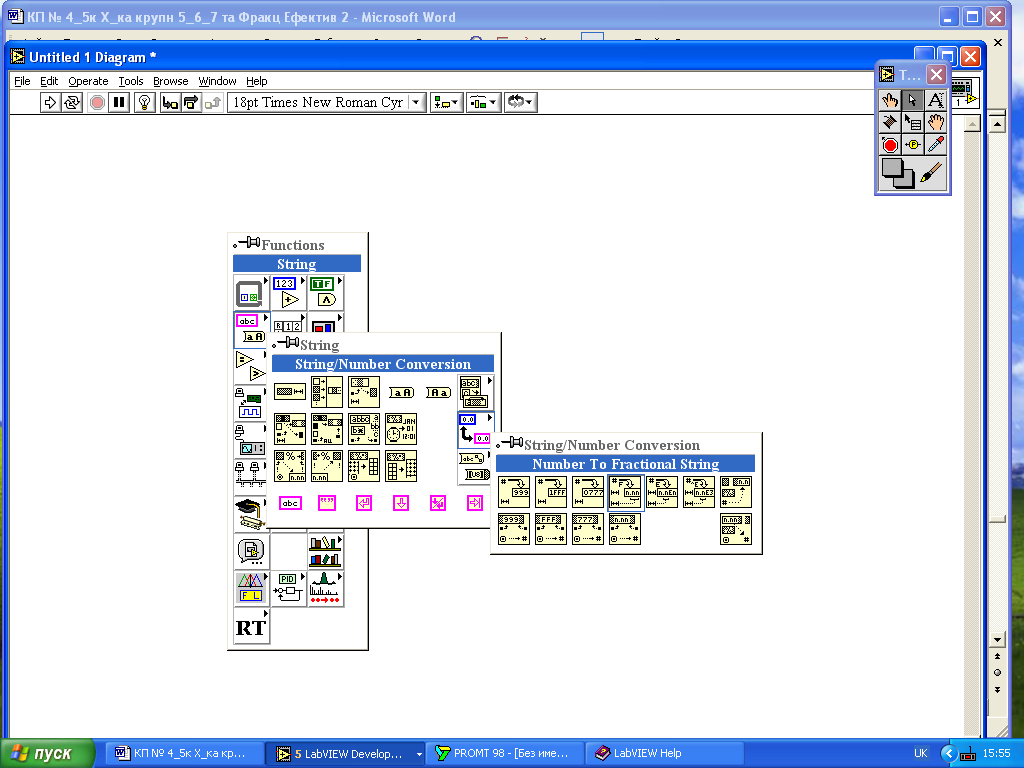Select Number To Decimal String function
This screenshot has height=768, width=1024.
point(513,492)
